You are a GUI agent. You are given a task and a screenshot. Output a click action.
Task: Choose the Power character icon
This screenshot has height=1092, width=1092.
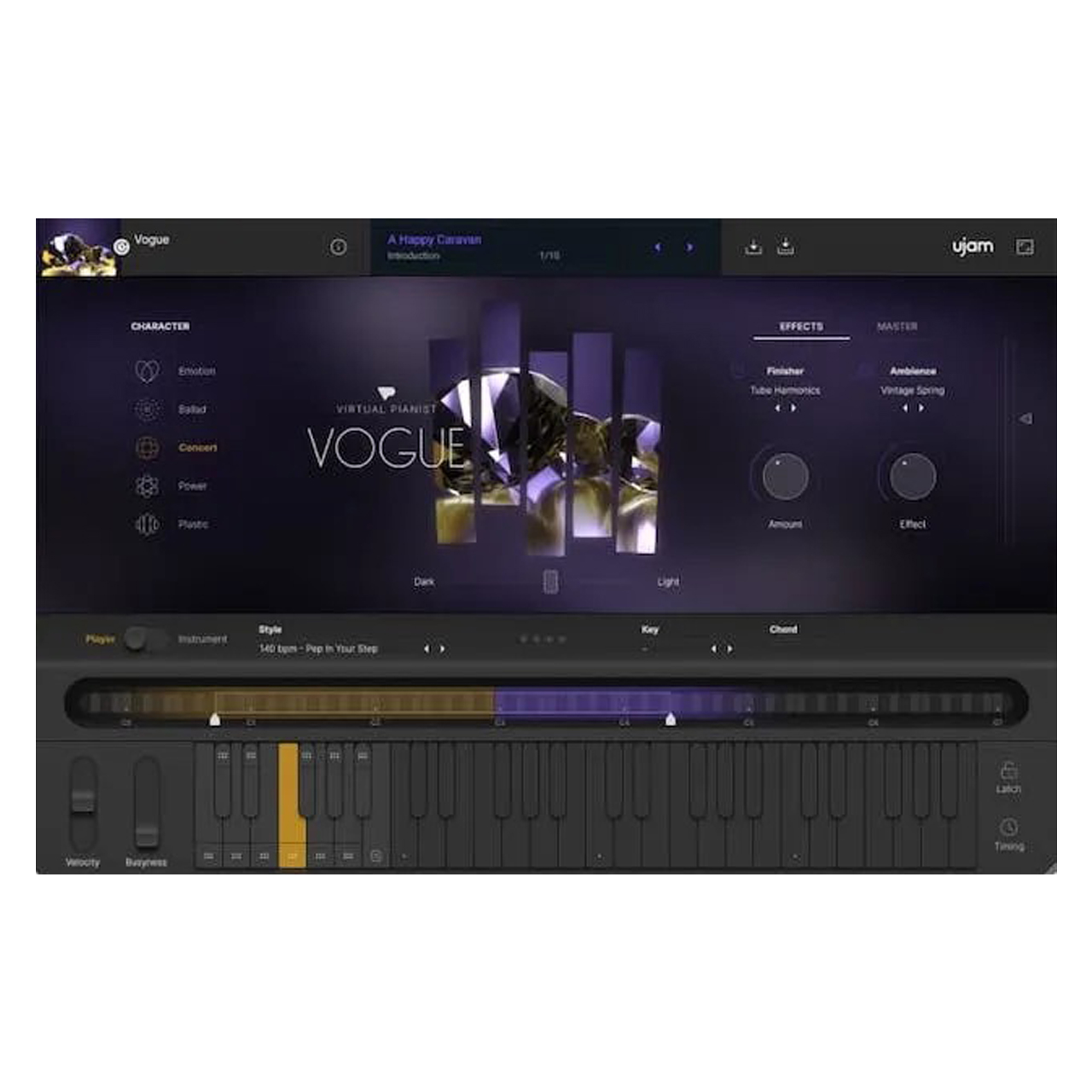[147, 486]
